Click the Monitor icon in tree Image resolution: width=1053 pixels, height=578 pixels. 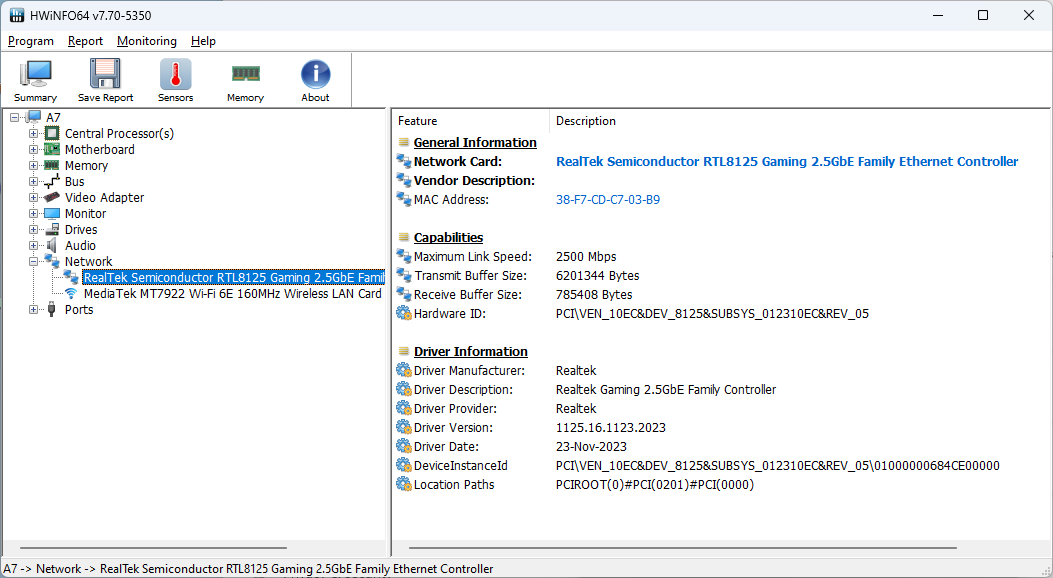[x=52, y=213]
